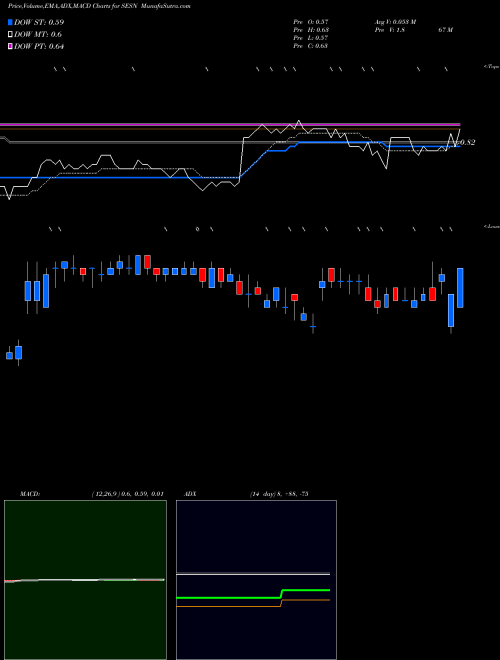Click the blue DOW ST legend swatch
This screenshot has width=500, height=660.
10,22
